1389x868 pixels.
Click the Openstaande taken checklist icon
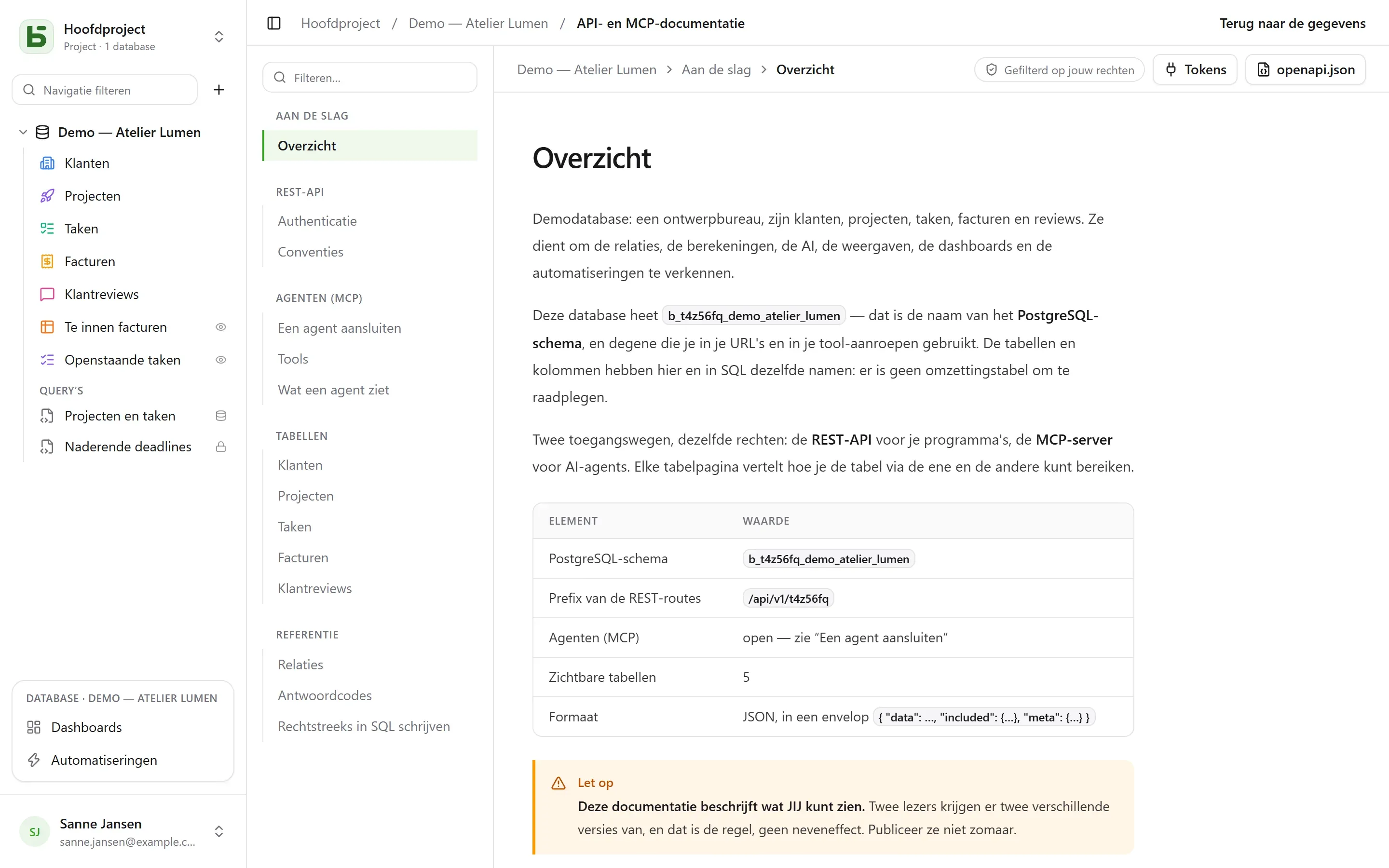point(47,360)
